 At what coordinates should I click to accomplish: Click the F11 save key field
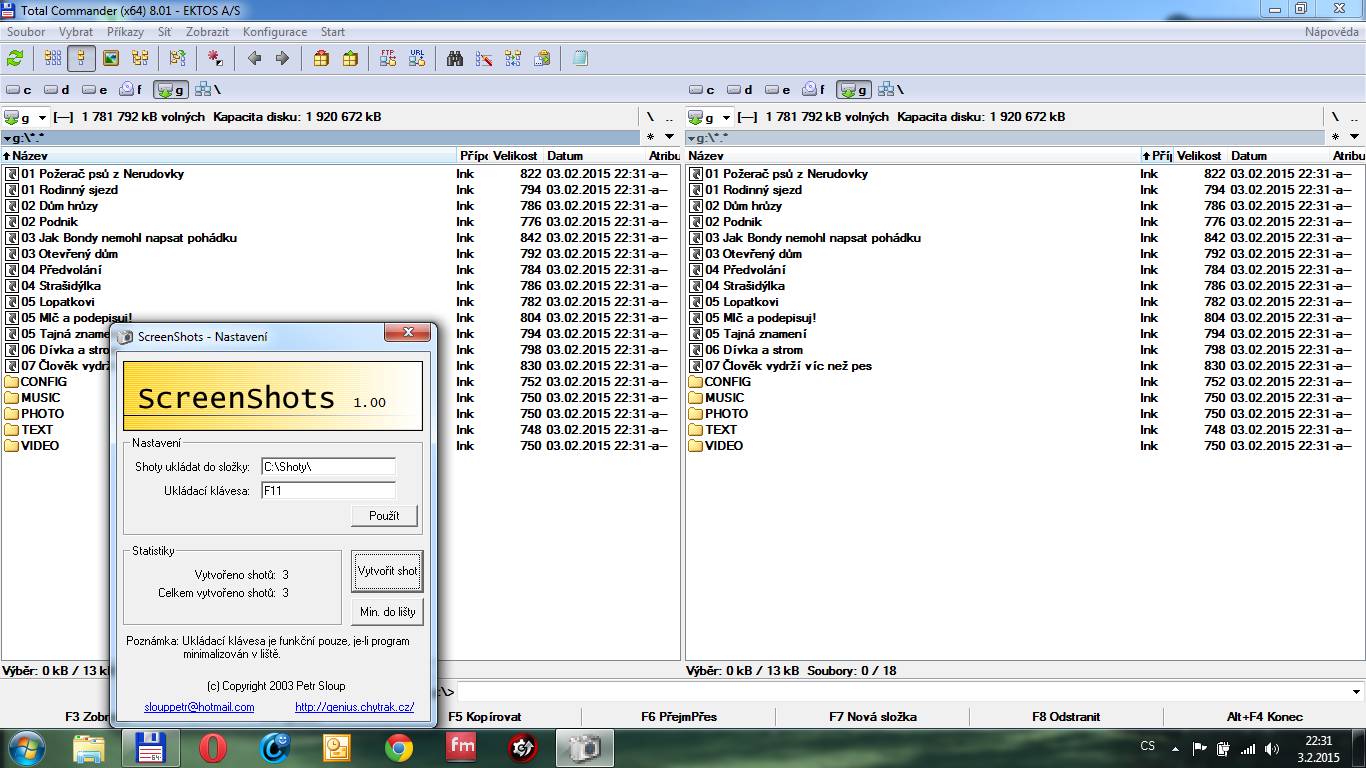pyautogui.click(x=328, y=491)
